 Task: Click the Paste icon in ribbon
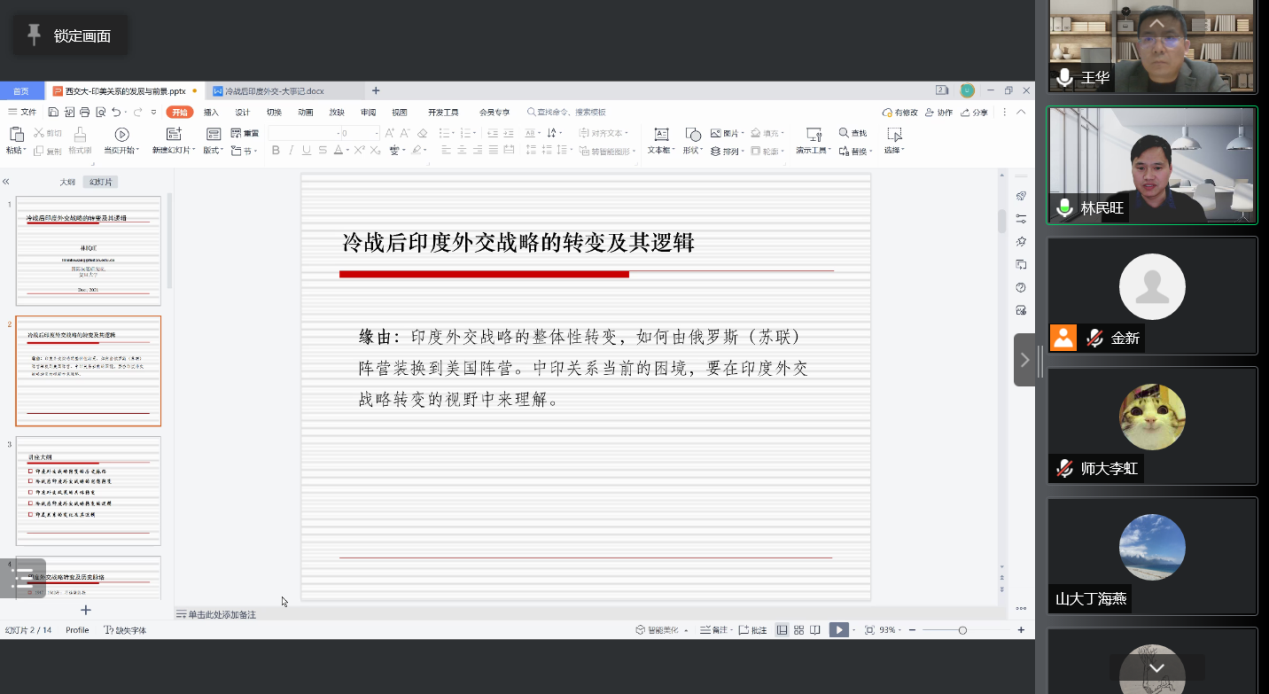click(15, 135)
